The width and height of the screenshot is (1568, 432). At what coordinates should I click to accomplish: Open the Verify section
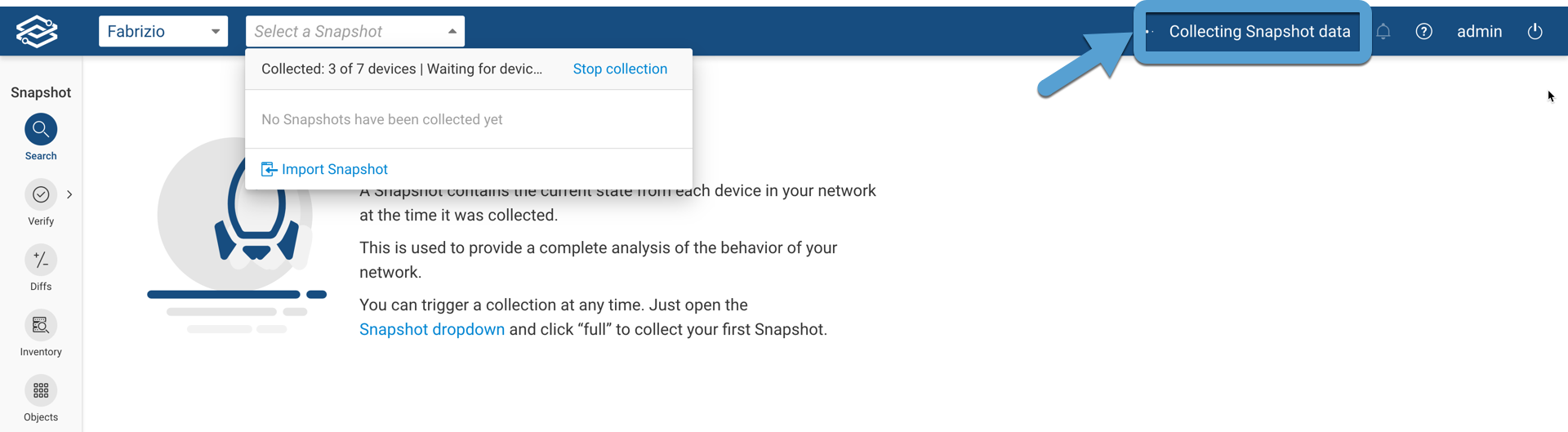41,195
